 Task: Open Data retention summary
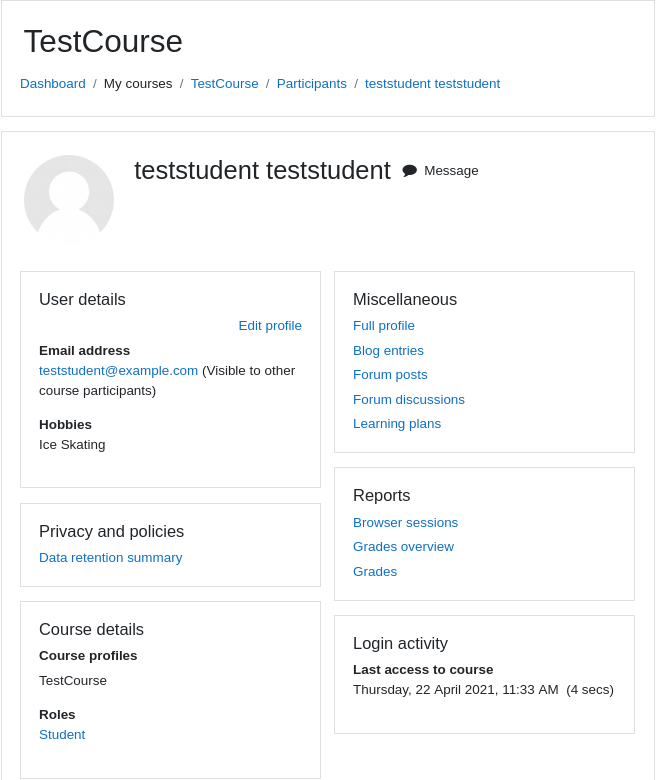[110, 558]
